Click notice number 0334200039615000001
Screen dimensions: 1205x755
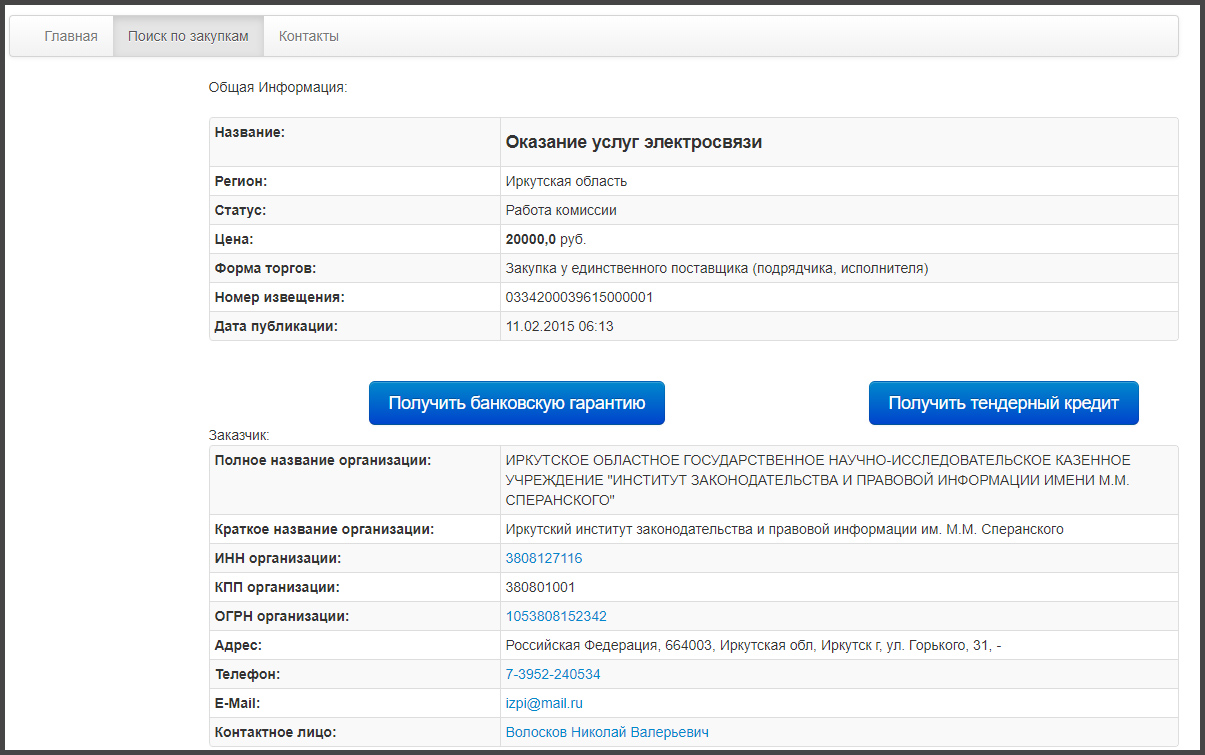[x=580, y=297]
